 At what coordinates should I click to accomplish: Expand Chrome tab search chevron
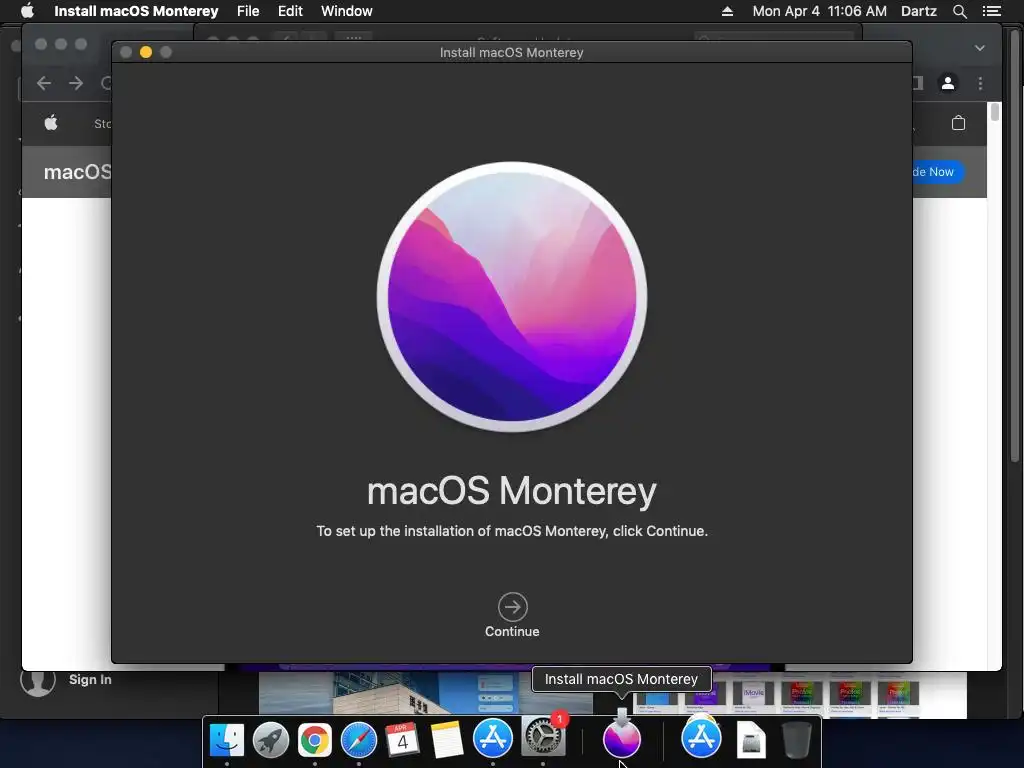coord(980,48)
